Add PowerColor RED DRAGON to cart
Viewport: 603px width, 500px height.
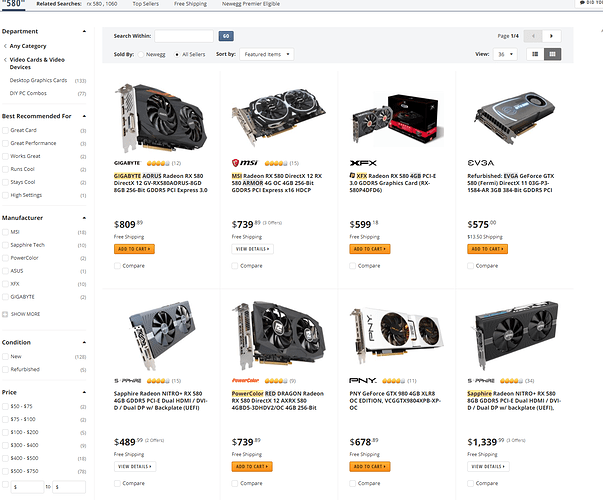pos(252,467)
